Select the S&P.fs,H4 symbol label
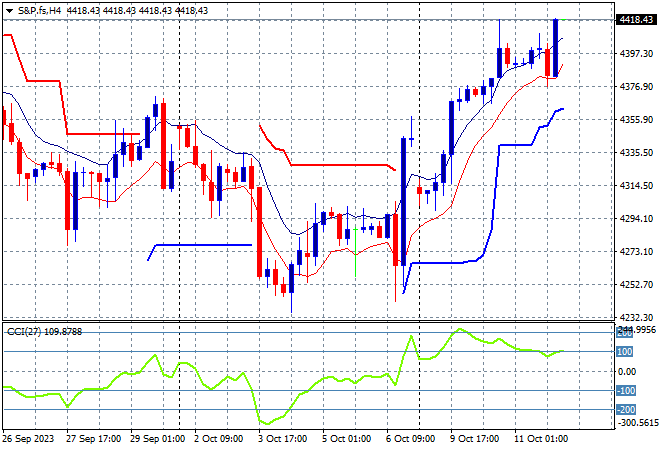 39,11
